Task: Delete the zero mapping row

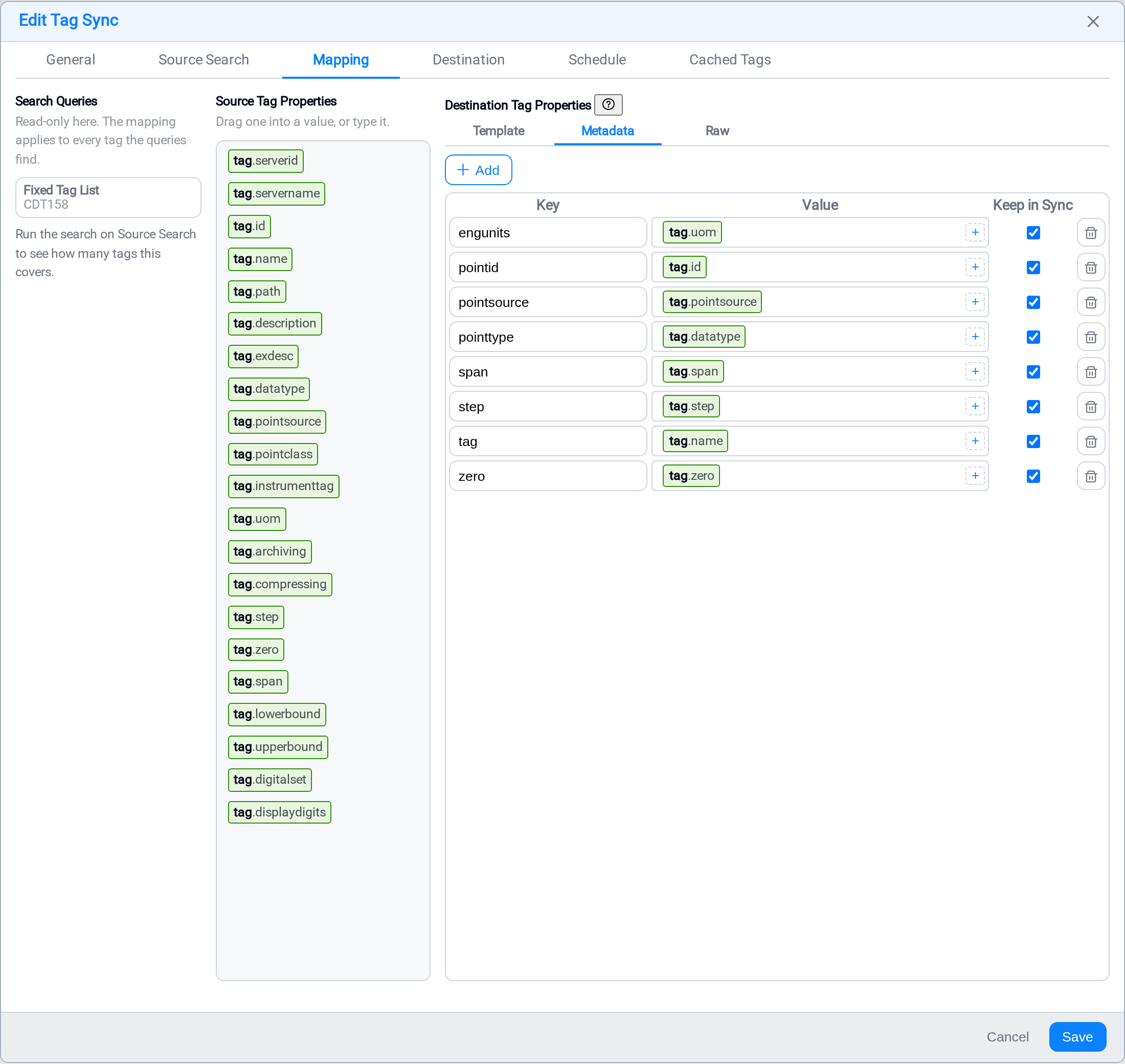Action: (1090, 476)
